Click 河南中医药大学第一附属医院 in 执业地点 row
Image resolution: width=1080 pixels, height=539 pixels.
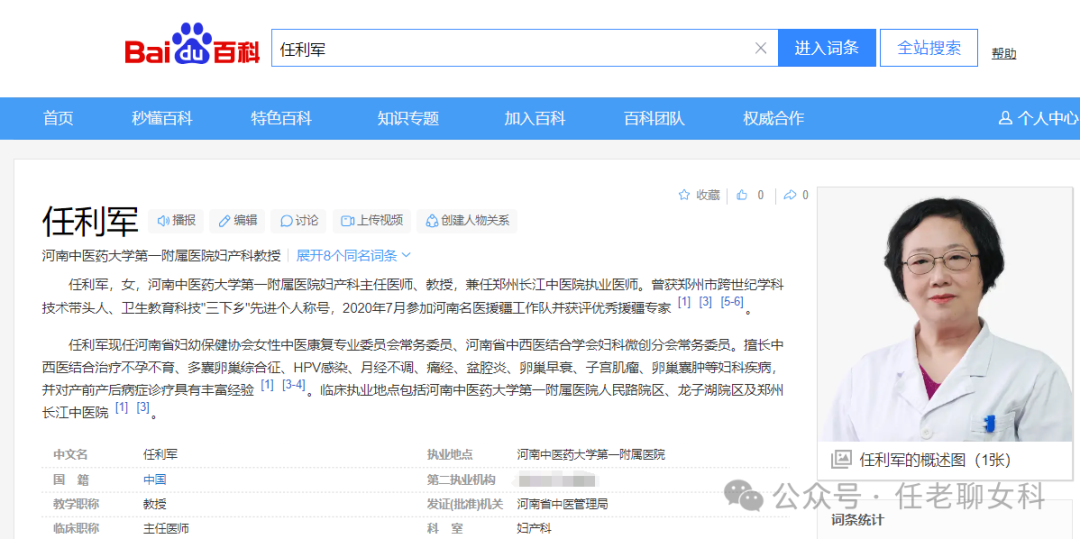tap(592, 455)
